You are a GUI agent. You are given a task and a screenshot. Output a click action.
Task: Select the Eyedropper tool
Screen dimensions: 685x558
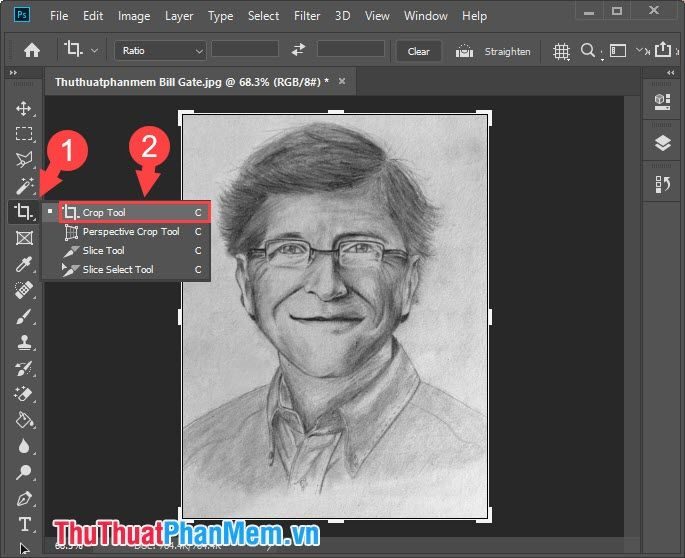(24, 264)
